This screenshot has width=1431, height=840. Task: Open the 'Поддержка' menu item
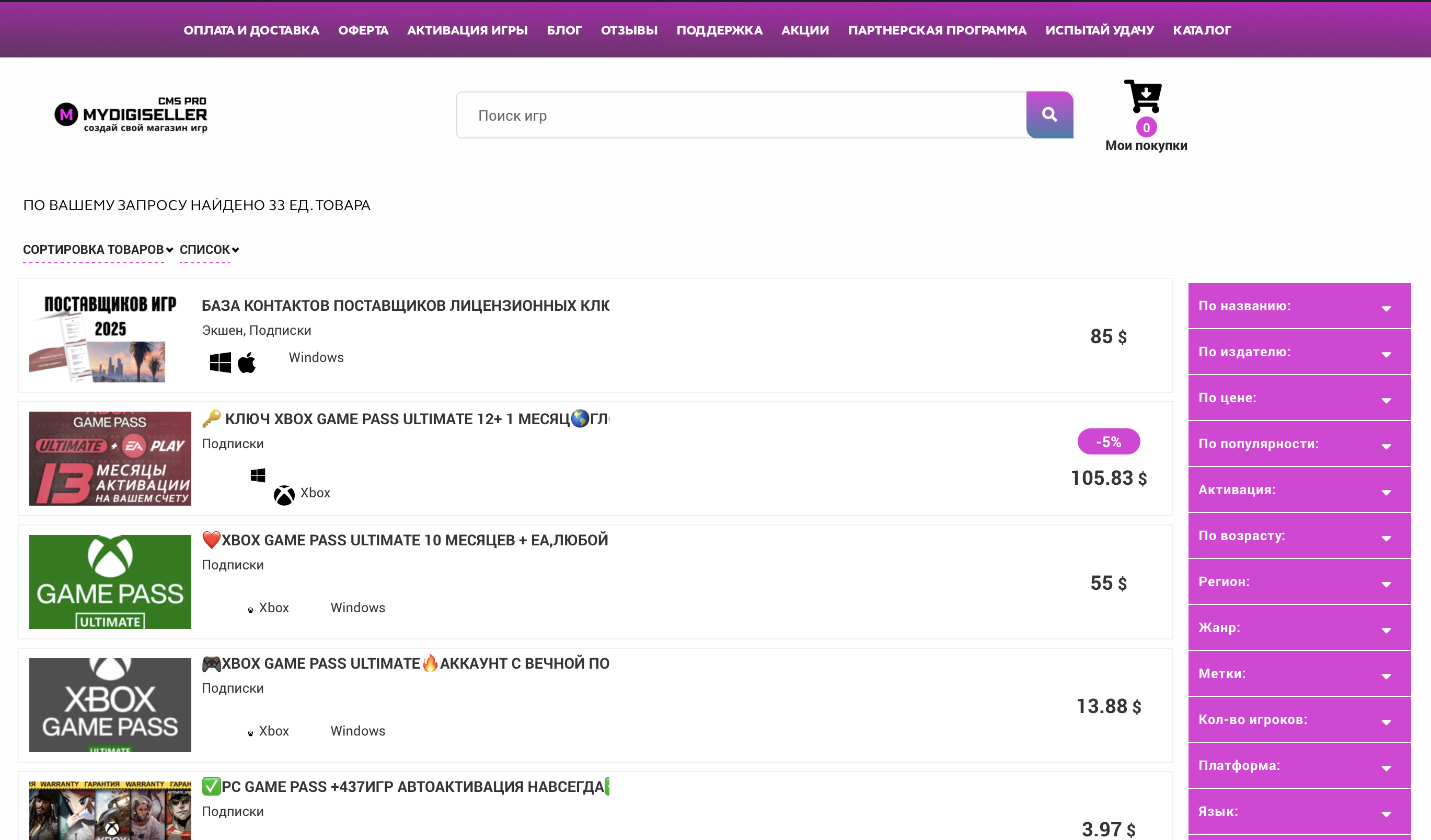tap(720, 30)
